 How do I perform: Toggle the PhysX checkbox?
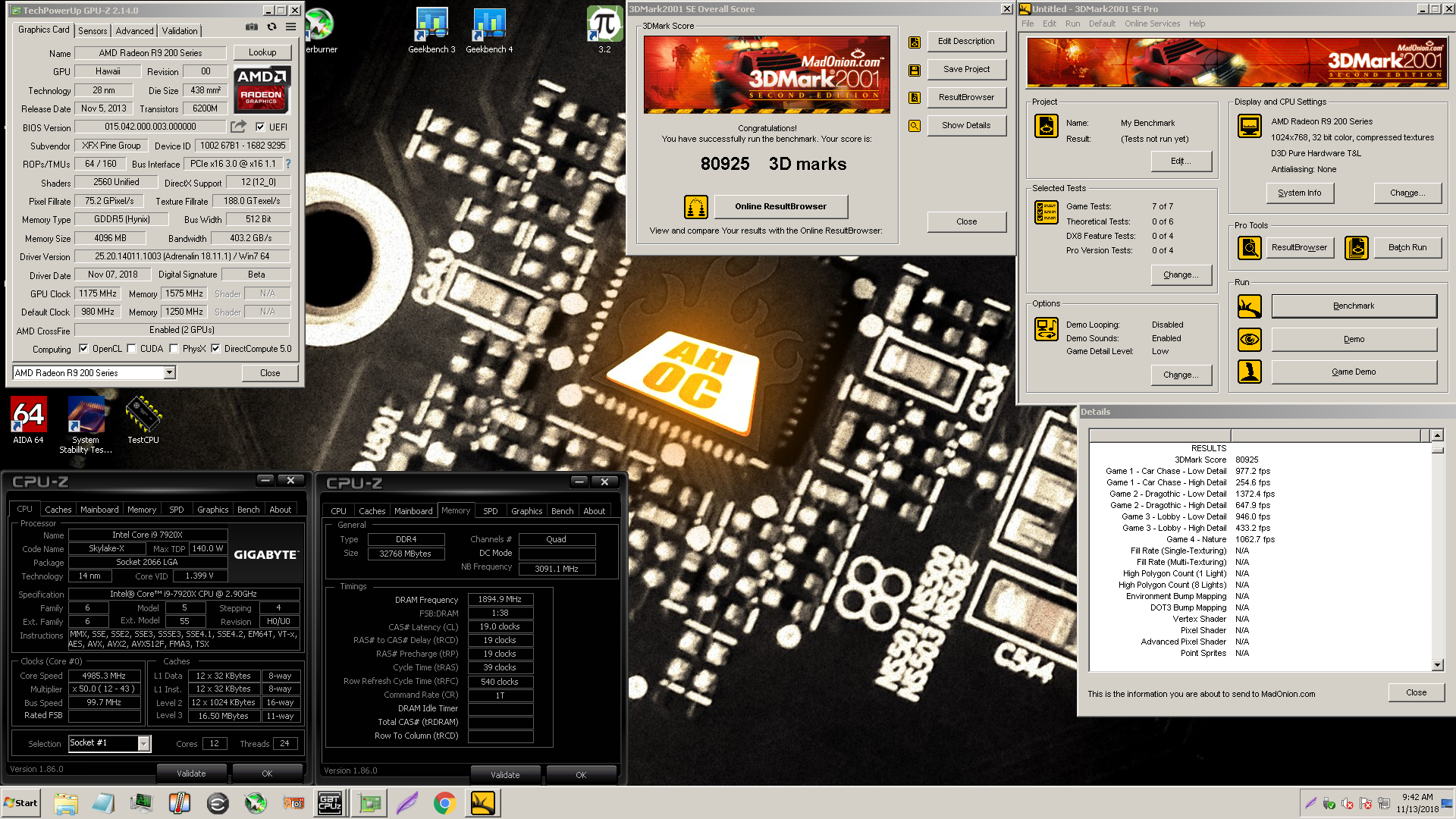point(174,349)
